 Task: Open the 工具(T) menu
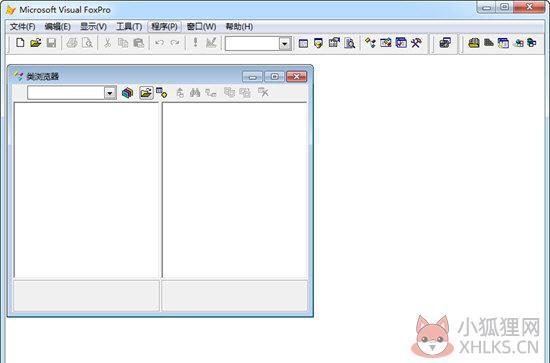pos(129,27)
